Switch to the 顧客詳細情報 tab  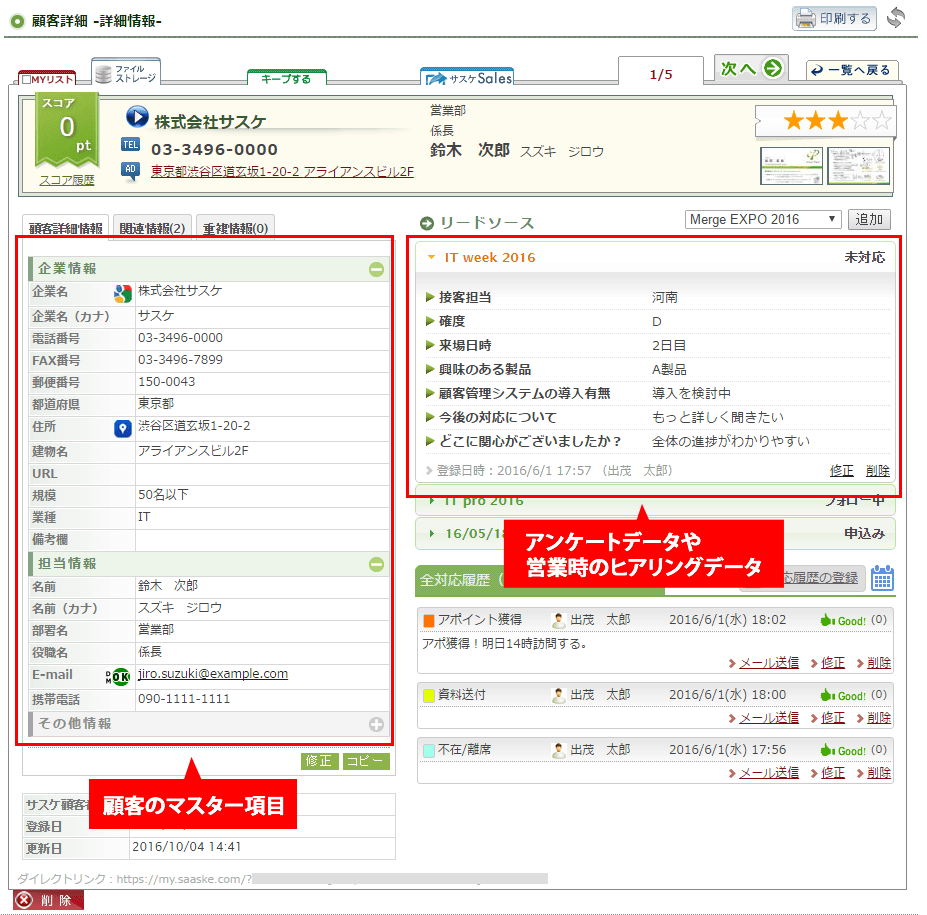coord(66,228)
